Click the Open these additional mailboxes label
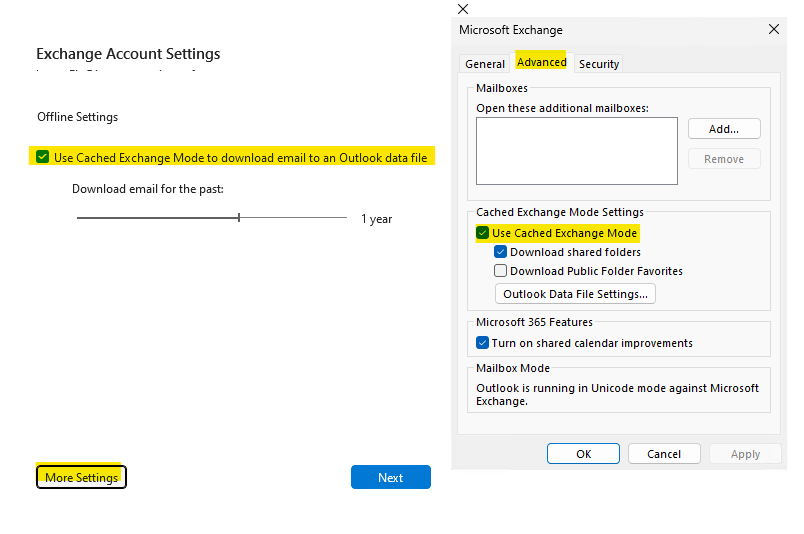This screenshot has height=534, width=804. tap(562, 108)
